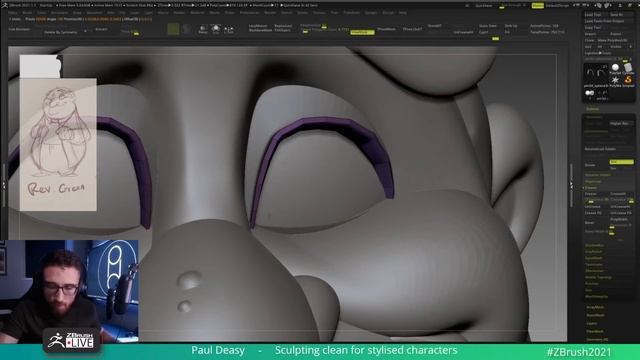
Task: Click the ZBrush logo icon in title bar
Action: [x=4, y=5]
